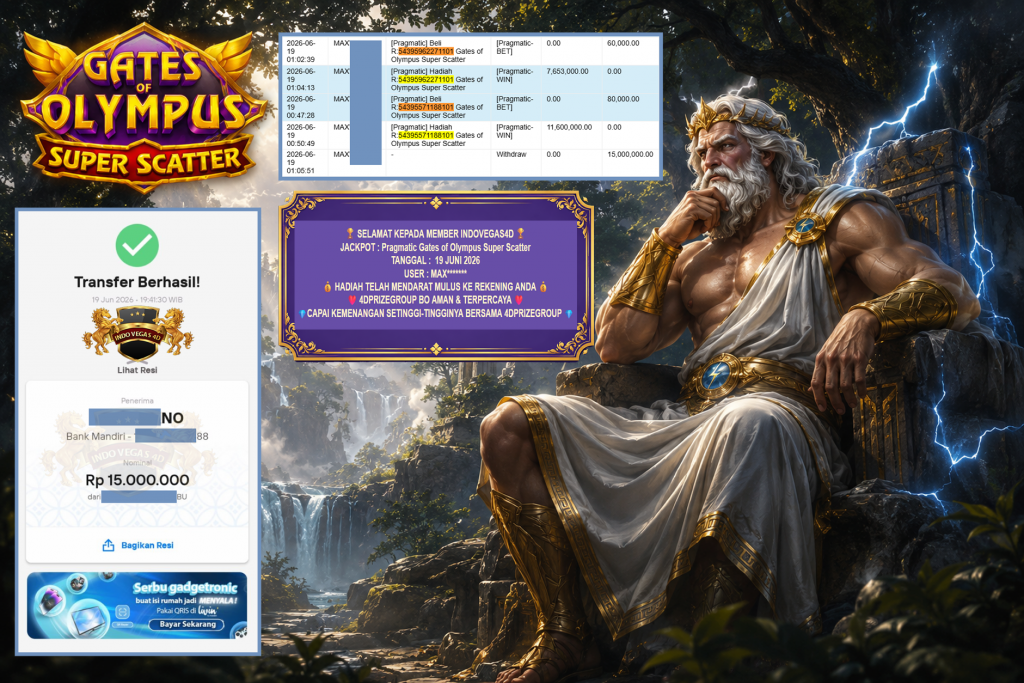Click the Beli R:54395571188101 description cell
1024x683 pixels.
437,107
